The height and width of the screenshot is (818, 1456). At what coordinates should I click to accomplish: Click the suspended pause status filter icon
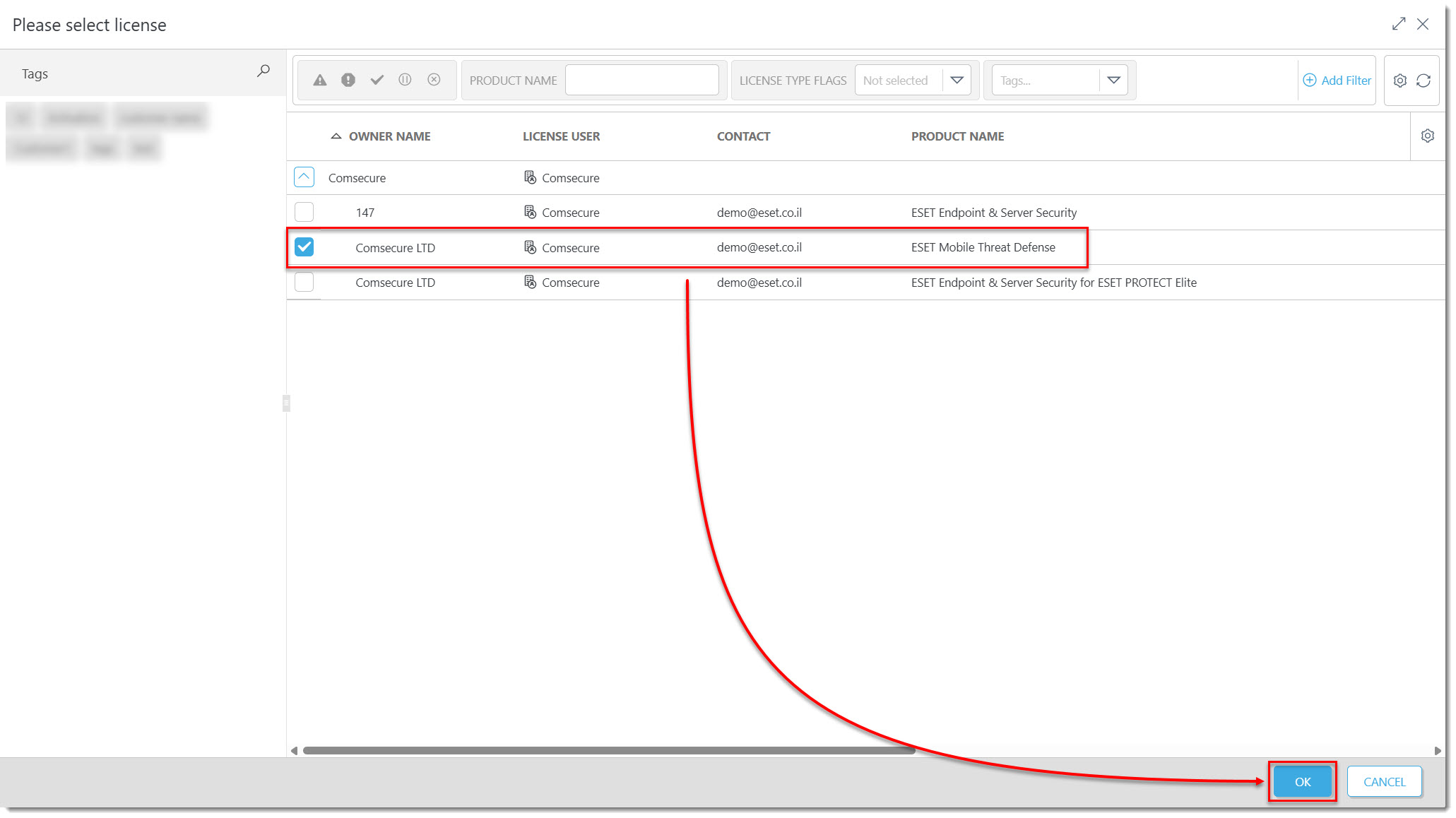click(x=405, y=80)
